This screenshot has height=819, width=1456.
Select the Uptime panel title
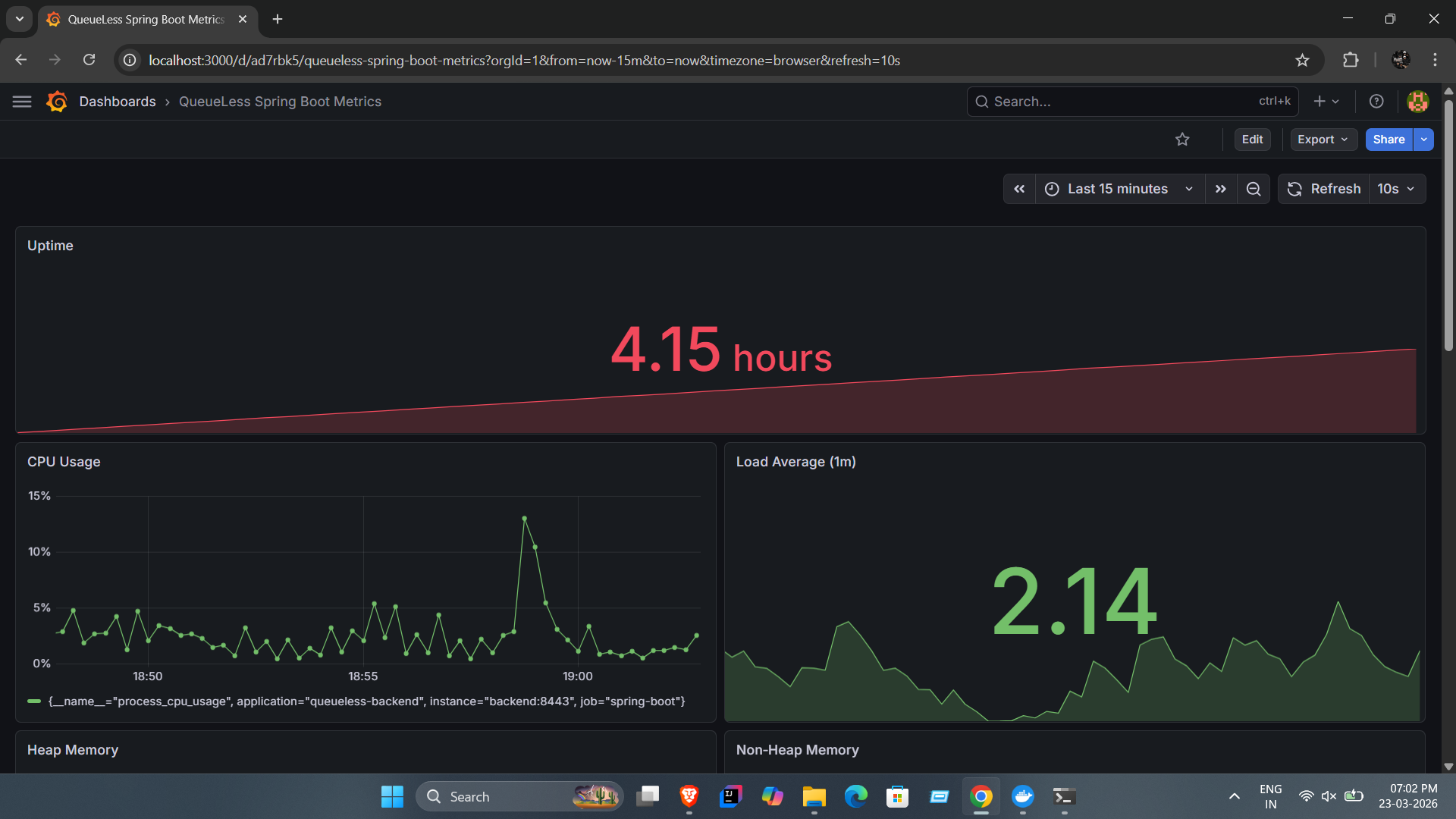50,246
